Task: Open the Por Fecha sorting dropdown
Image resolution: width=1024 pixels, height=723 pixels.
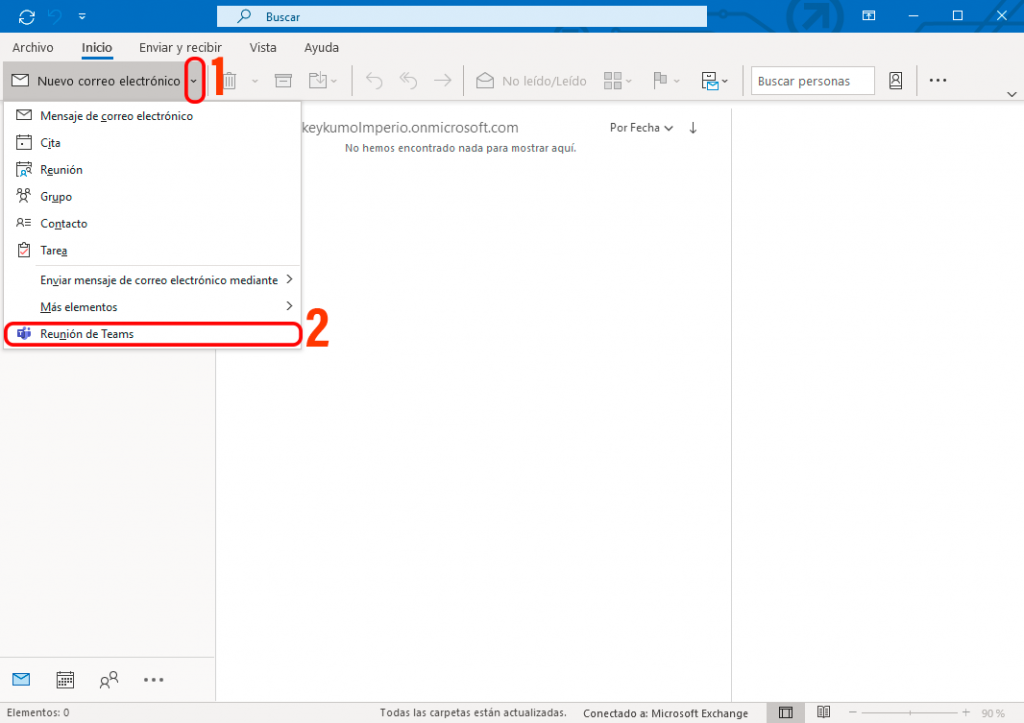Action: pos(641,128)
